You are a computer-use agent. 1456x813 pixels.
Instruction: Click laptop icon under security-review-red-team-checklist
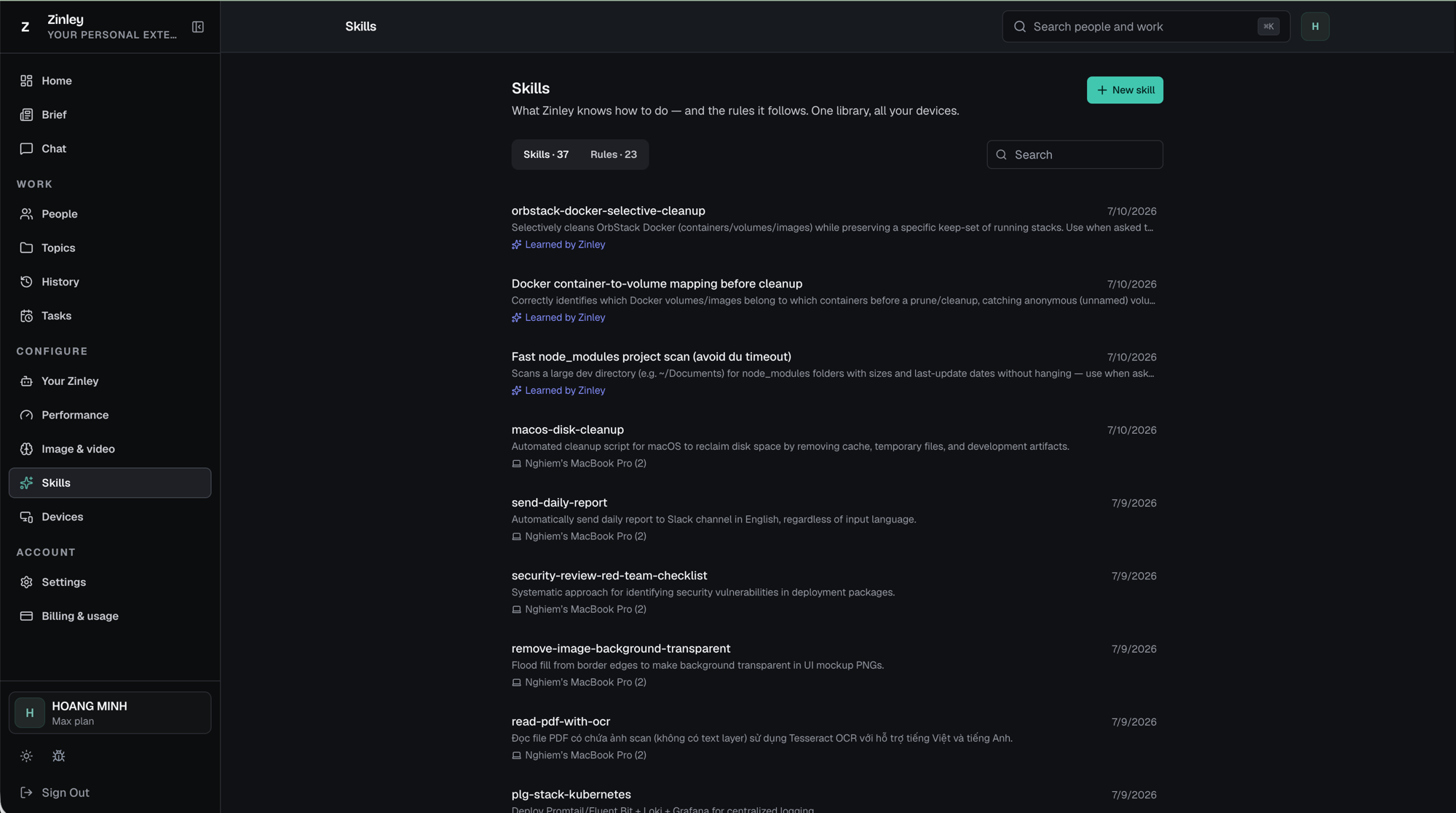pyautogui.click(x=516, y=609)
